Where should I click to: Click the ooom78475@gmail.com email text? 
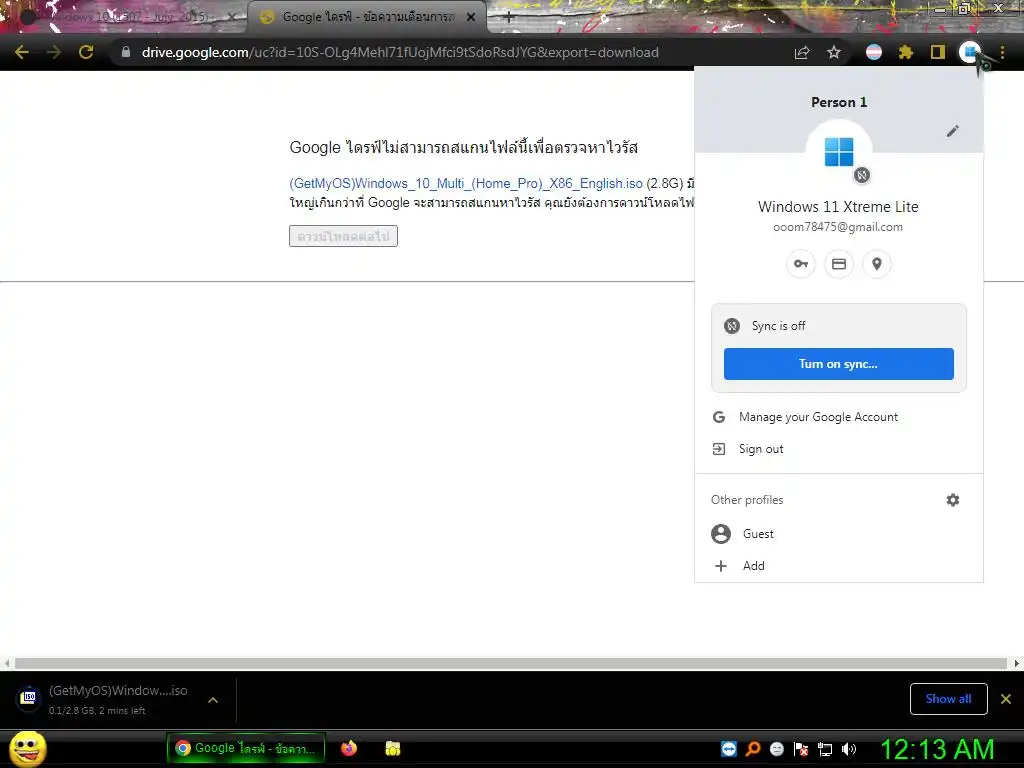tap(838, 227)
